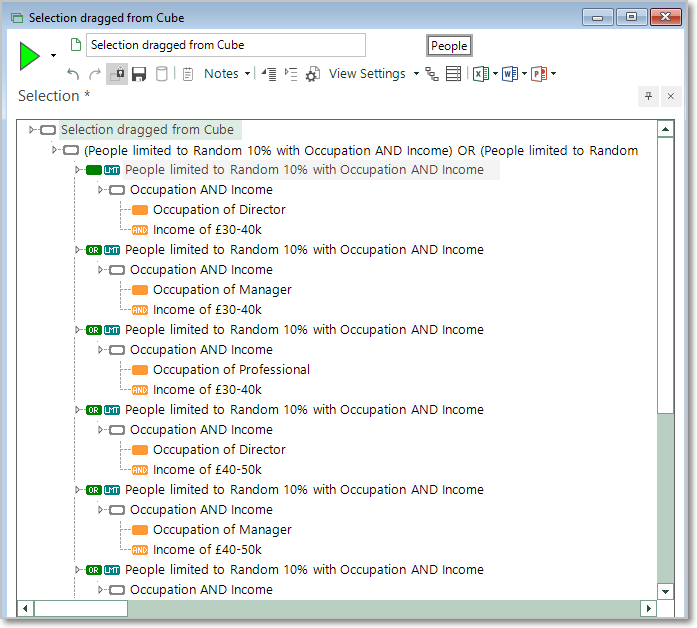The image size is (697, 628).
Task: Click horizontal scrollbar left arrow
Action: coord(25,608)
